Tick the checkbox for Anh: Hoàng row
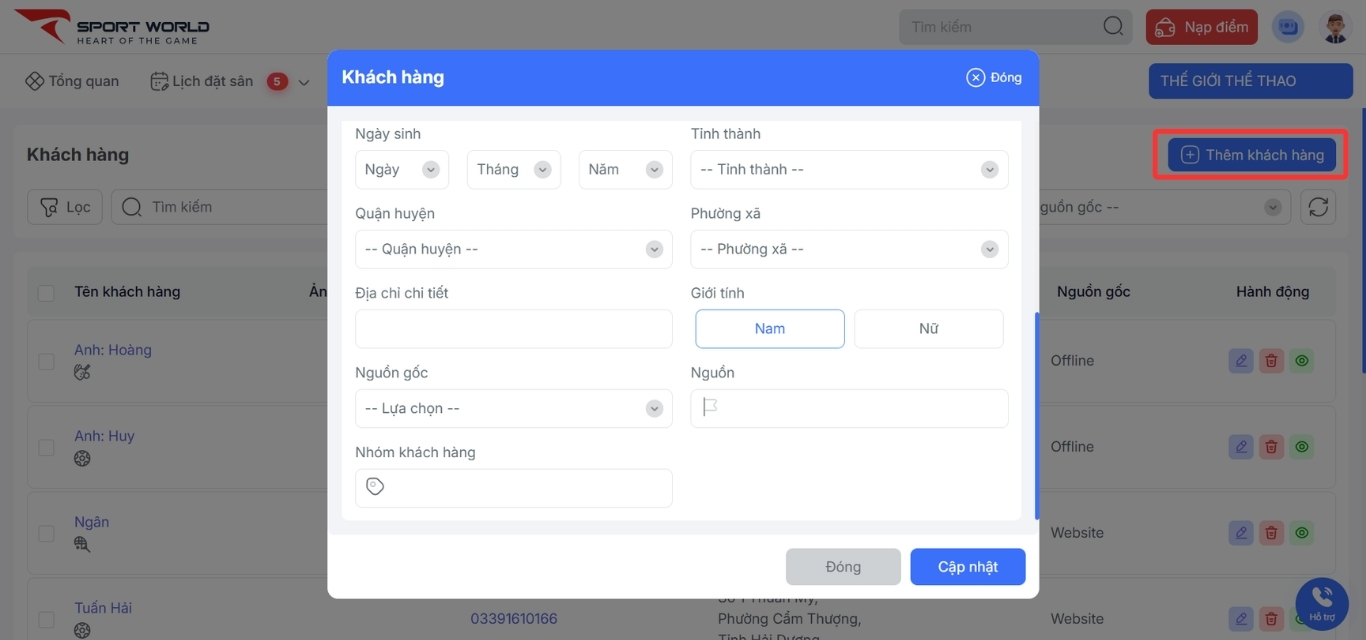 (x=46, y=361)
